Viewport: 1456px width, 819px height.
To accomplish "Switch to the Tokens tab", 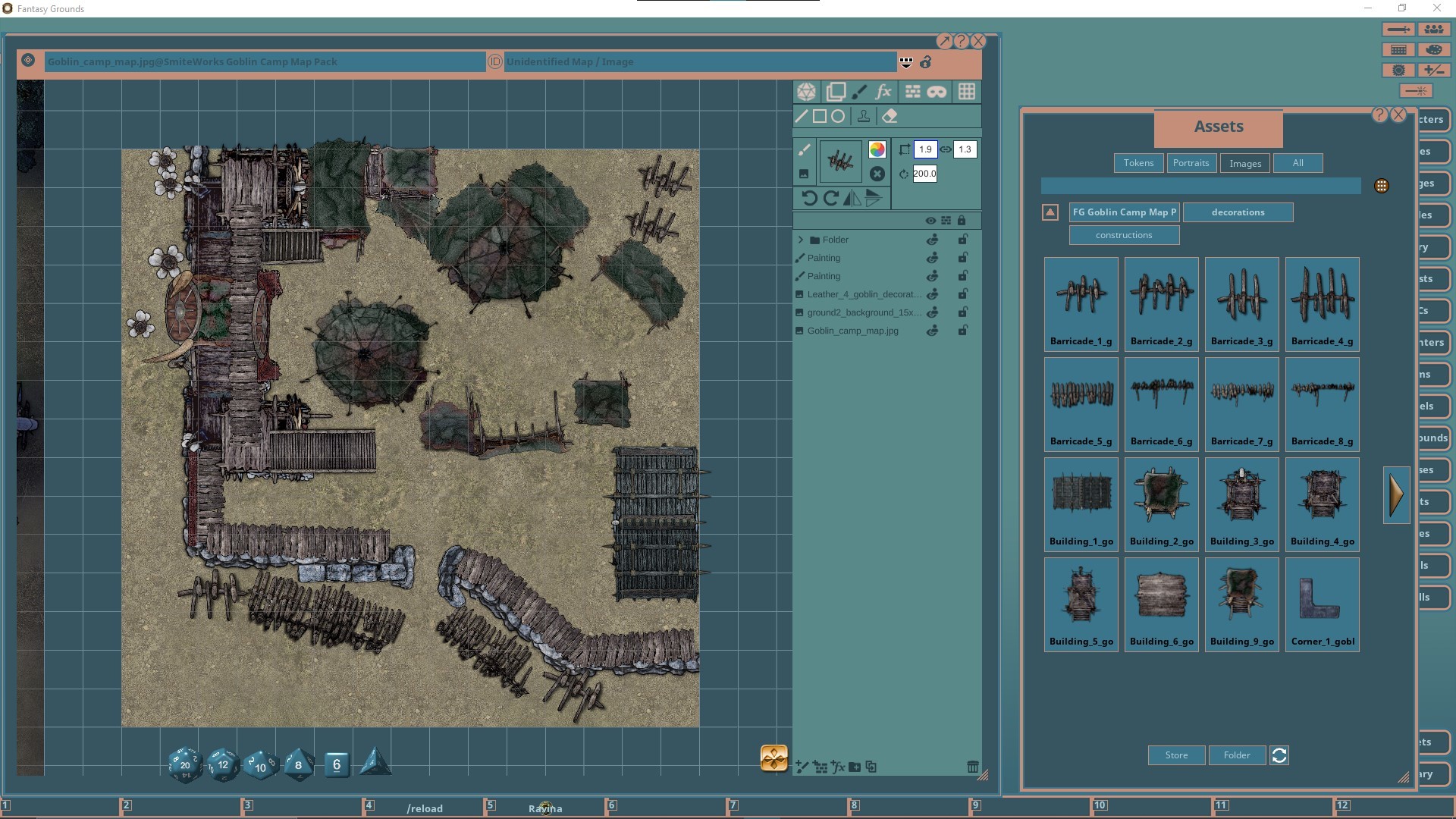I will click(x=1137, y=163).
